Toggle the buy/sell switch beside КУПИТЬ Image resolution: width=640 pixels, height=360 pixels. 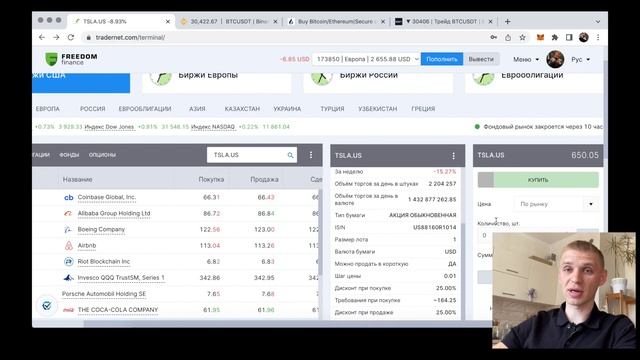point(486,180)
